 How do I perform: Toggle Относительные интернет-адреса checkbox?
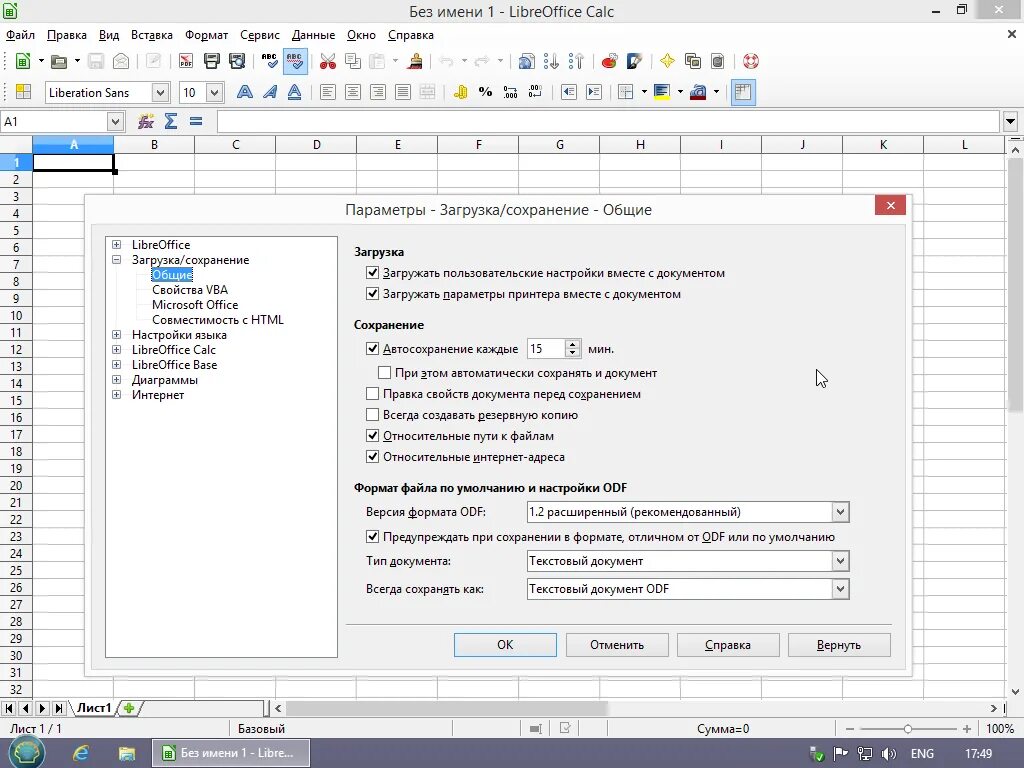tap(372, 456)
